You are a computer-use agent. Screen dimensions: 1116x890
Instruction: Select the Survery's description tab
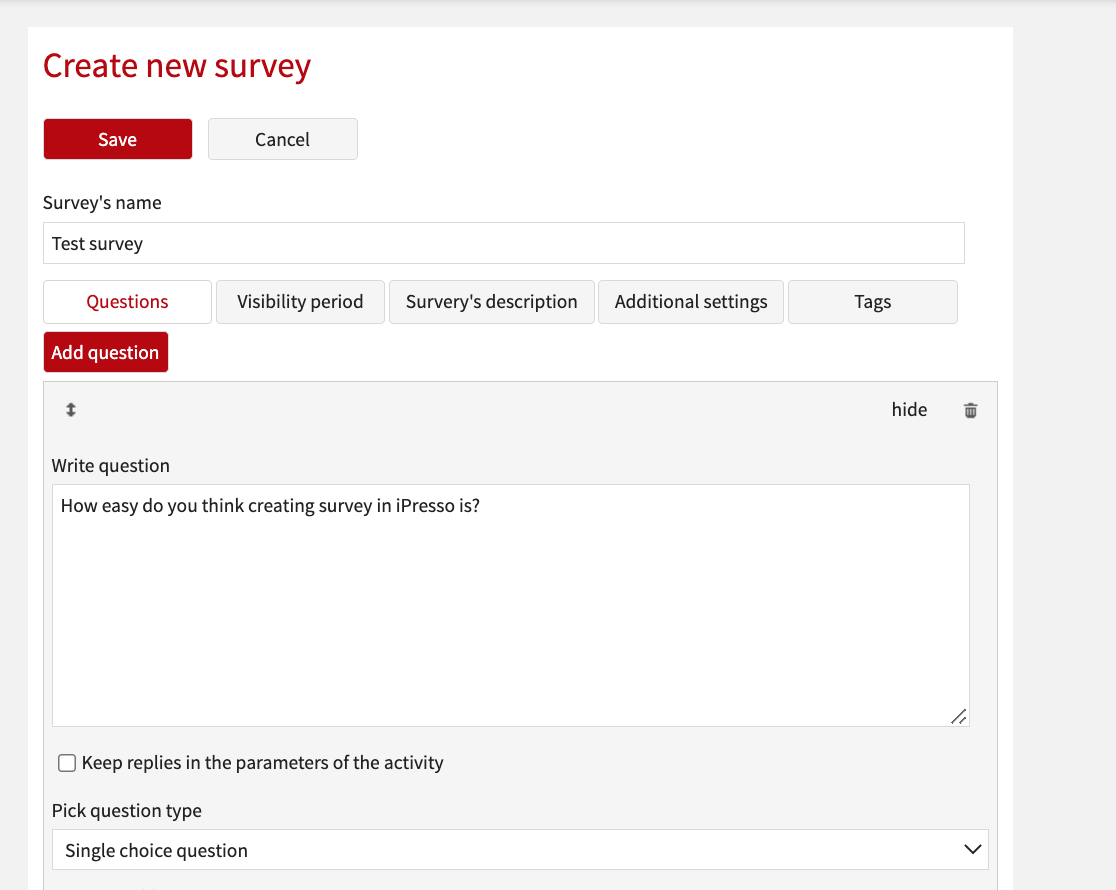(x=492, y=302)
